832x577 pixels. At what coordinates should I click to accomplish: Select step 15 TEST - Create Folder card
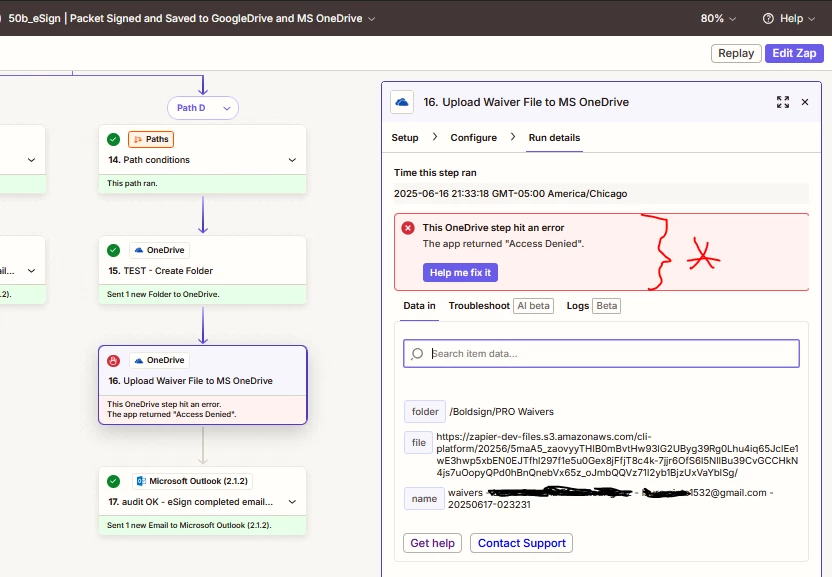click(x=203, y=270)
